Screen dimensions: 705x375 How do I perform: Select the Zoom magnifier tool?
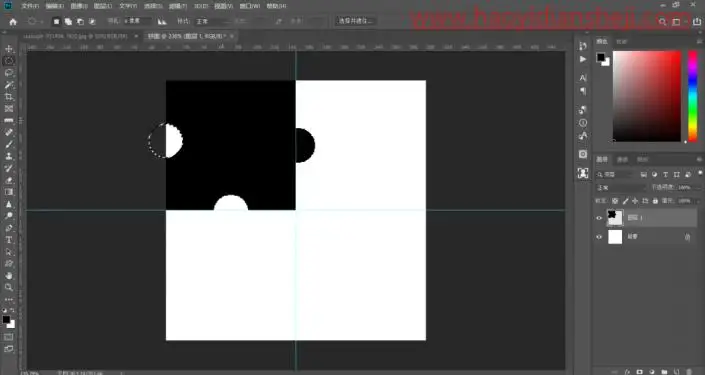click(x=9, y=287)
